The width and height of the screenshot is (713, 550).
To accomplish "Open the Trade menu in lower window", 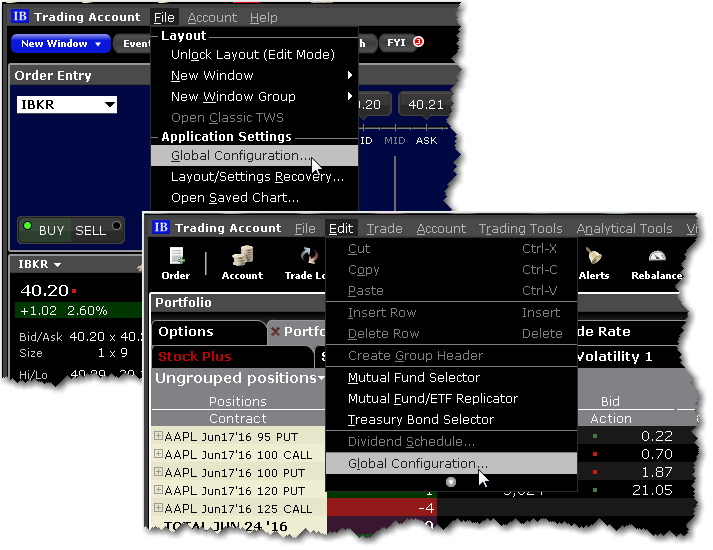I will 385,228.
